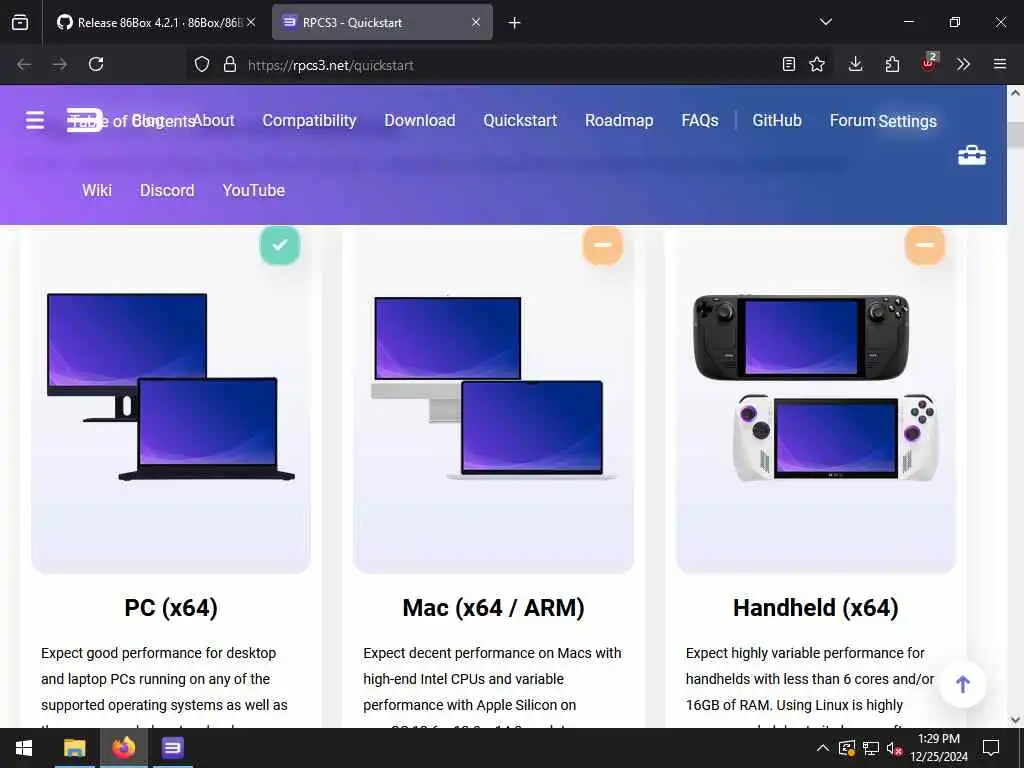
Task: Click the muted volume tray icon
Action: pos(894,748)
